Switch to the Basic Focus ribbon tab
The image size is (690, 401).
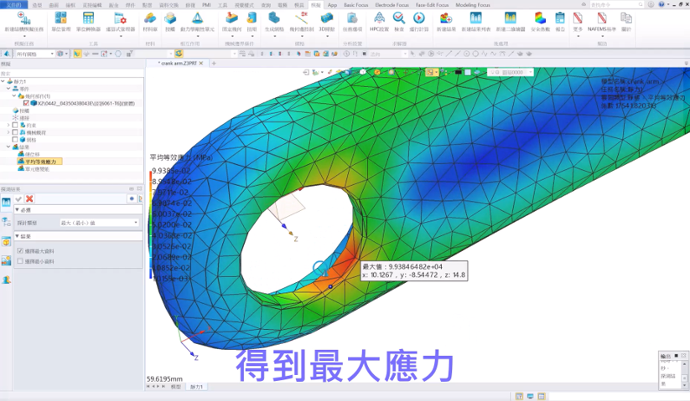354,5
